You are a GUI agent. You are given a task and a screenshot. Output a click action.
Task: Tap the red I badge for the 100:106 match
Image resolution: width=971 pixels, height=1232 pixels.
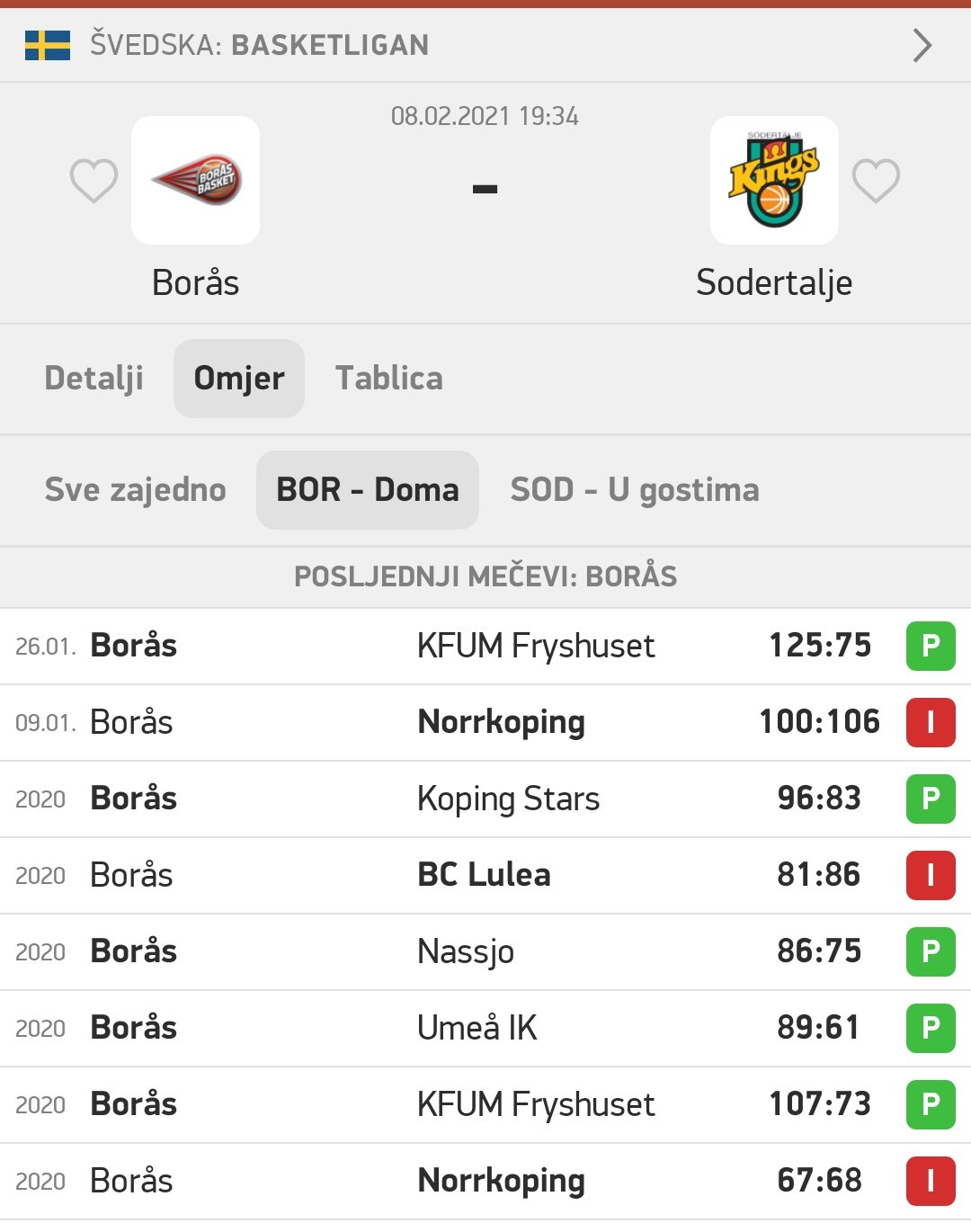931,722
